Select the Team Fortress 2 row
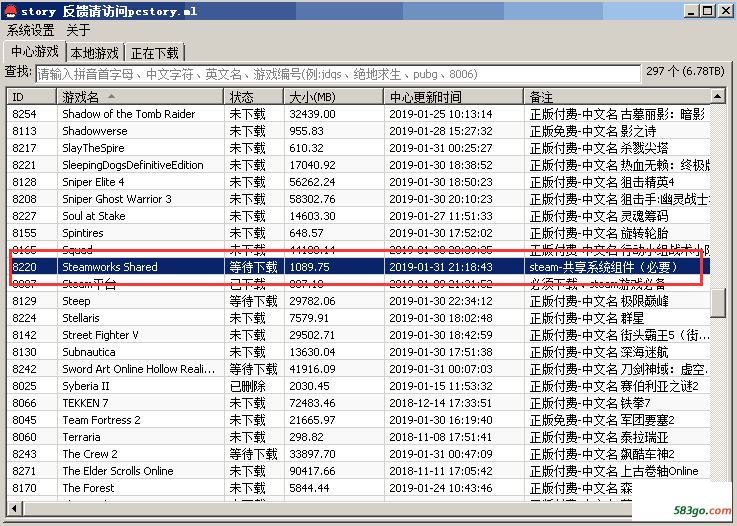Image resolution: width=737 pixels, height=526 pixels. [358, 420]
